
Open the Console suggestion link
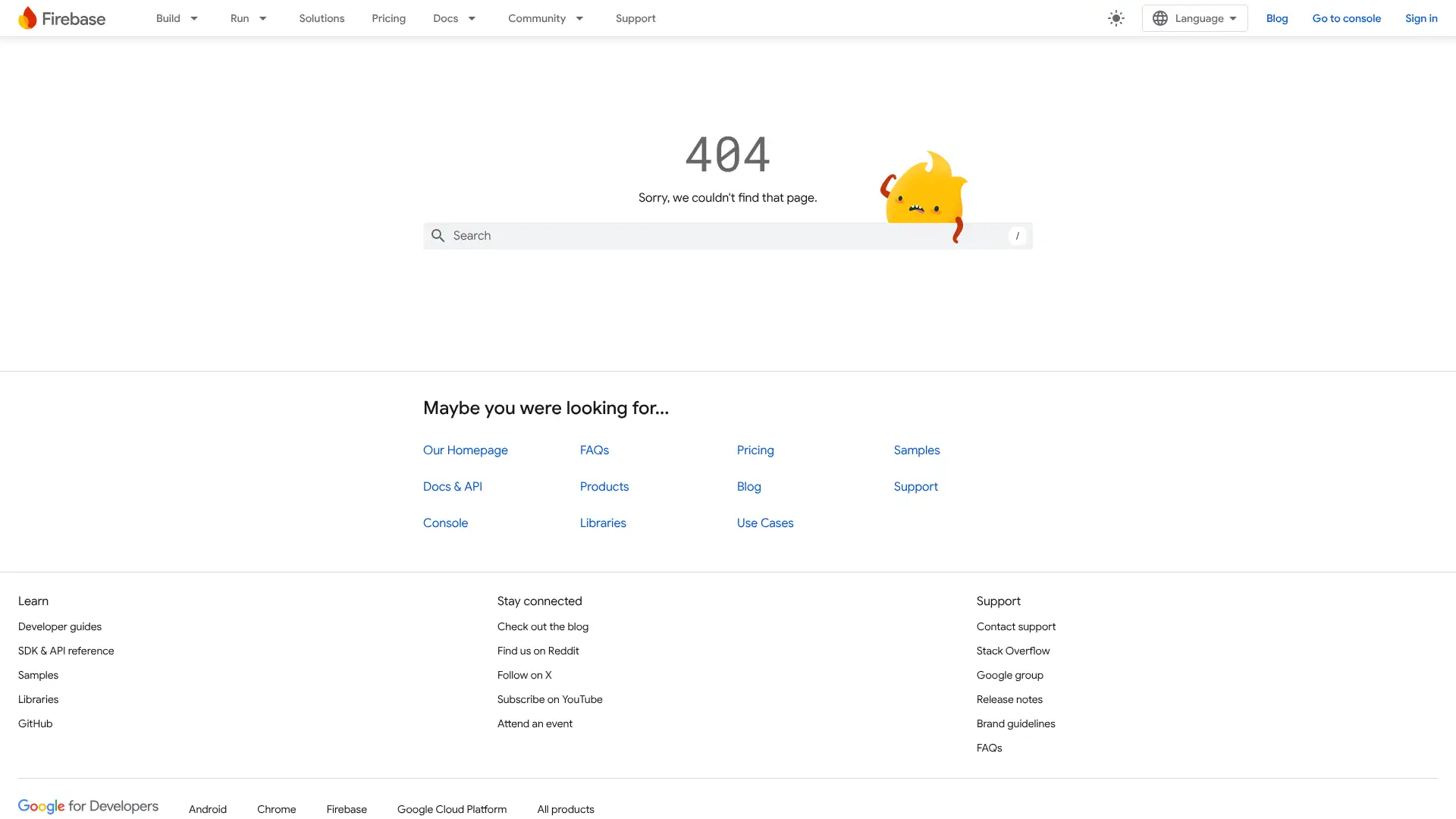point(445,523)
